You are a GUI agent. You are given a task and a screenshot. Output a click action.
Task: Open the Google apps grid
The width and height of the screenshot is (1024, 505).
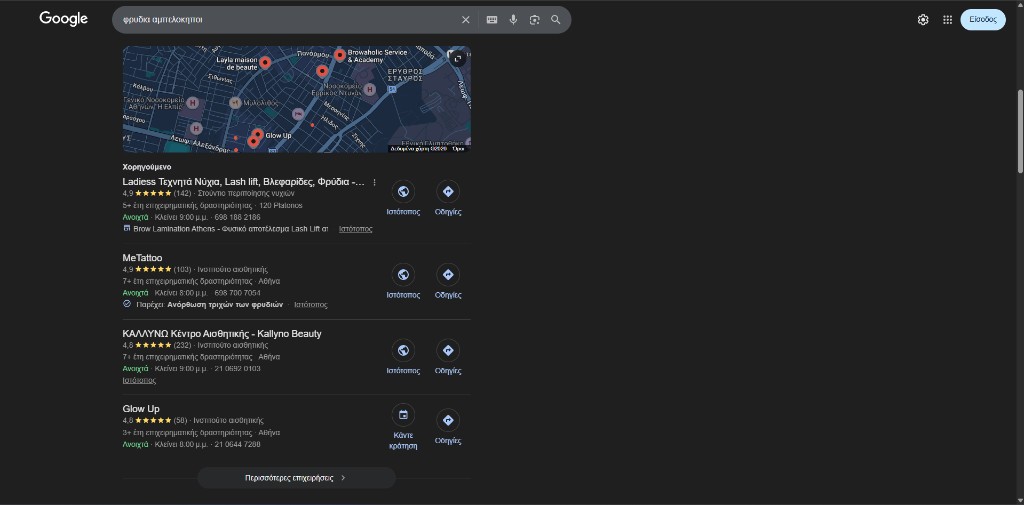coord(948,20)
